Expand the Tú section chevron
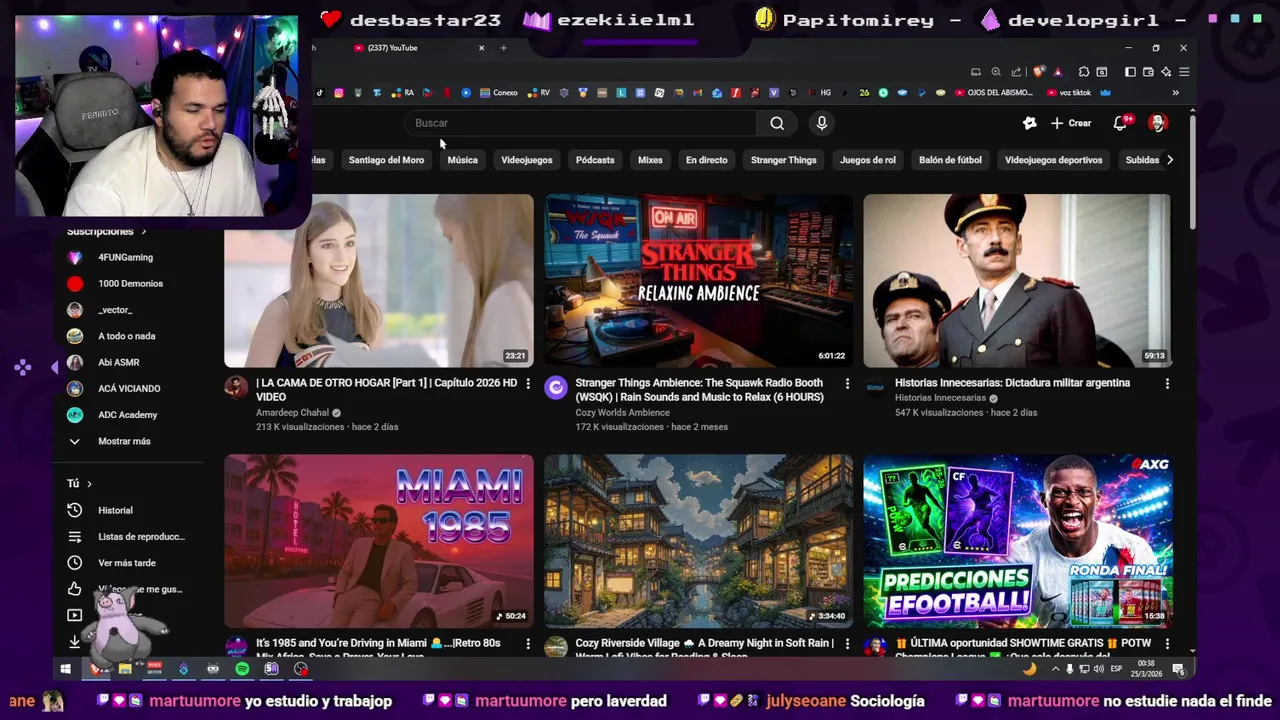This screenshot has width=1280, height=720. click(x=89, y=484)
